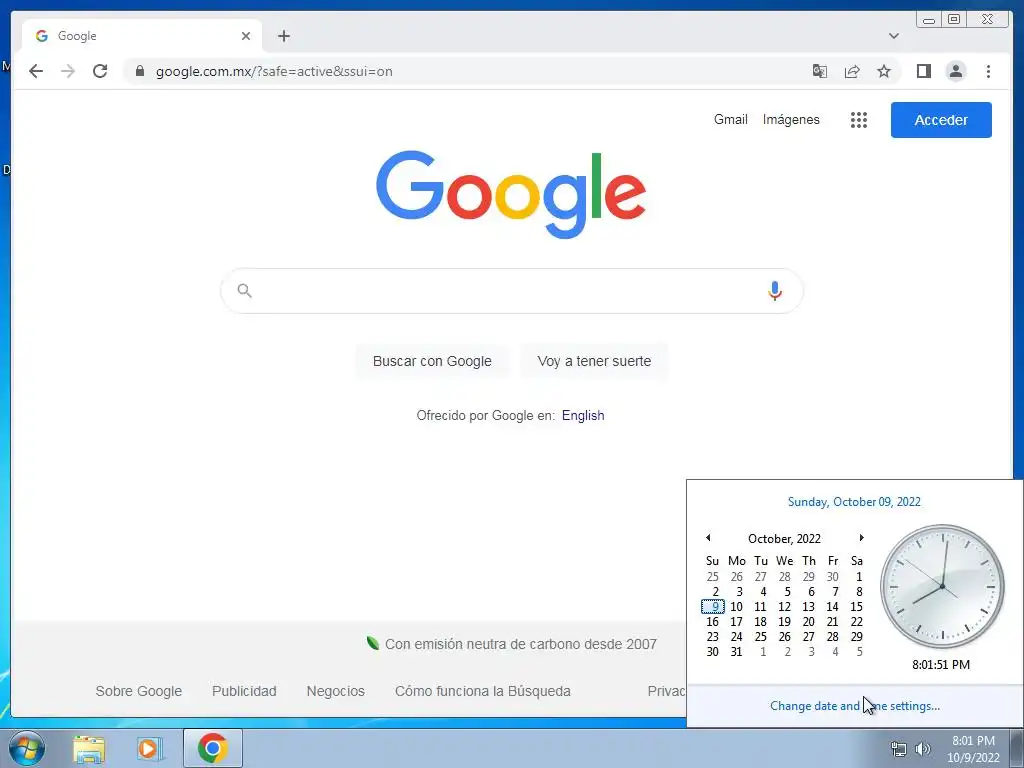Go to next month in calendar
Screen dimensions: 1024x768
coord(861,537)
